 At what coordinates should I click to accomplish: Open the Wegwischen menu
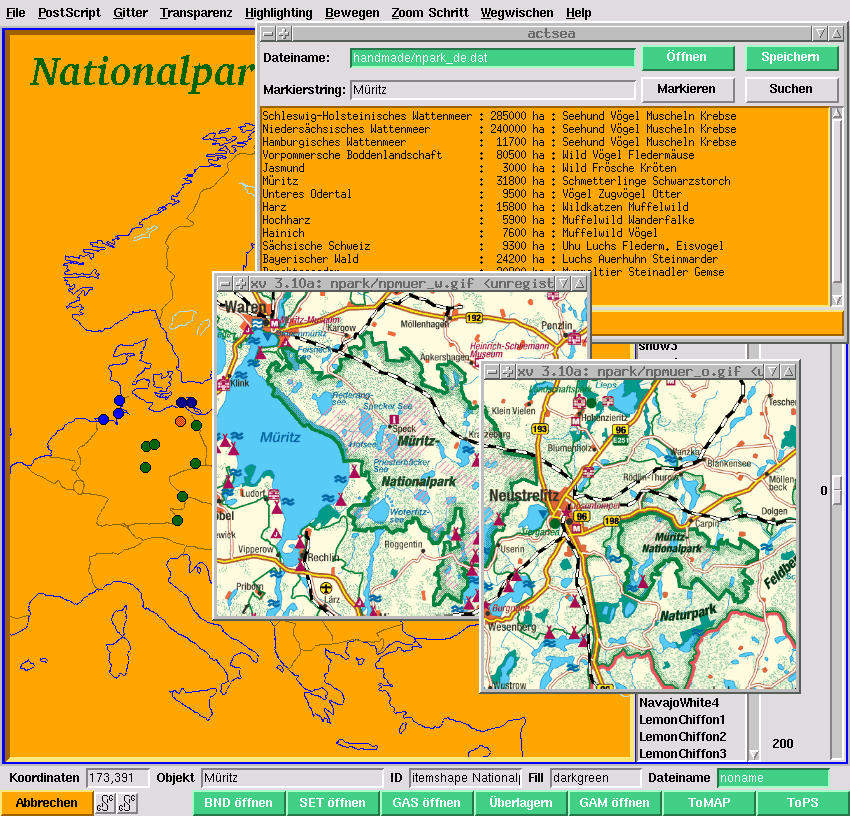click(517, 12)
